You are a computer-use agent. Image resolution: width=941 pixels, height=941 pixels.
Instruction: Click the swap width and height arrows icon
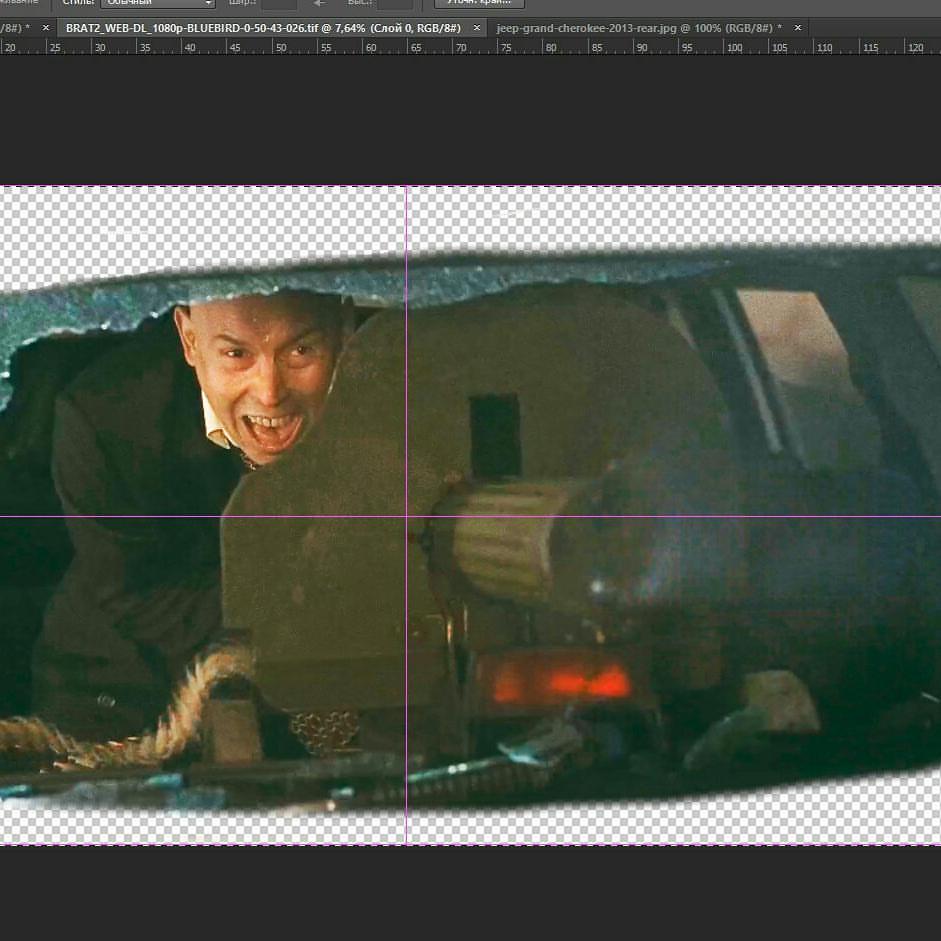pyautogui.click(x=320, y=3)
